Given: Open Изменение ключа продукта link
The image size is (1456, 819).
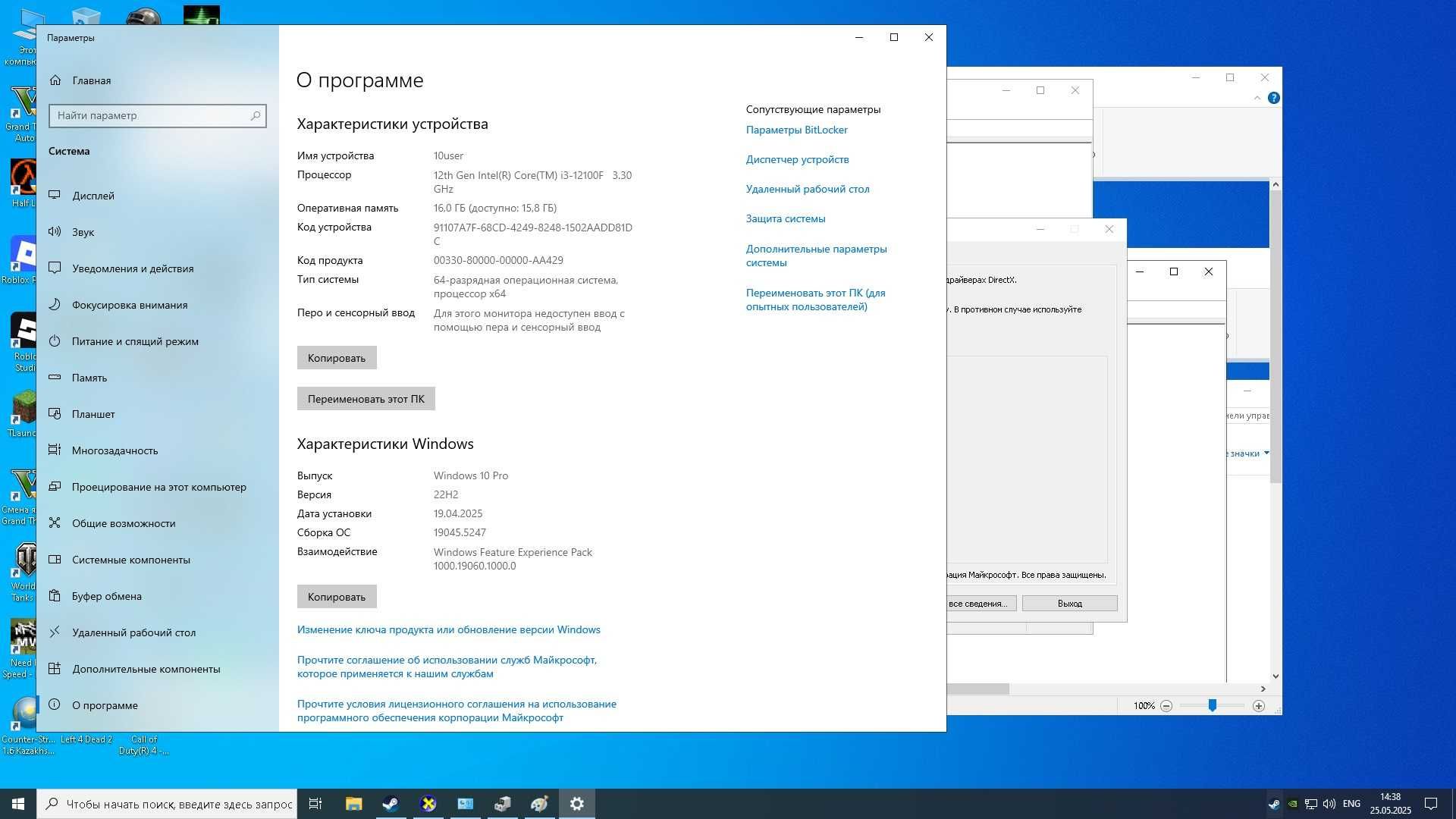Looking at the screenshot, I should click(448, 630).
